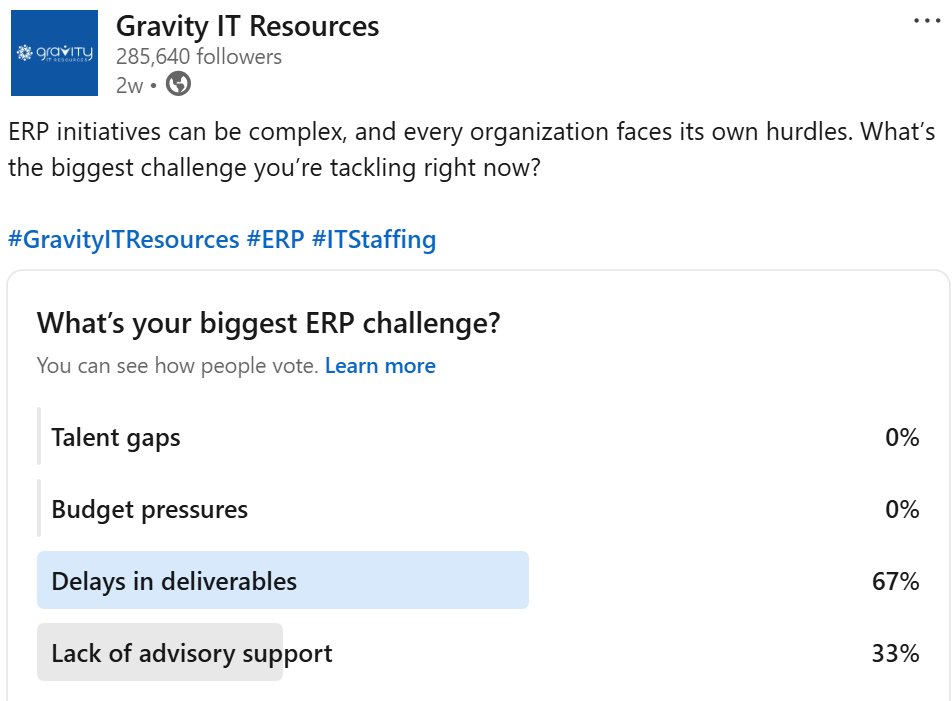
Task: Click the blue Delays in deliverables progress bar
Action: (x=420, y=581)
